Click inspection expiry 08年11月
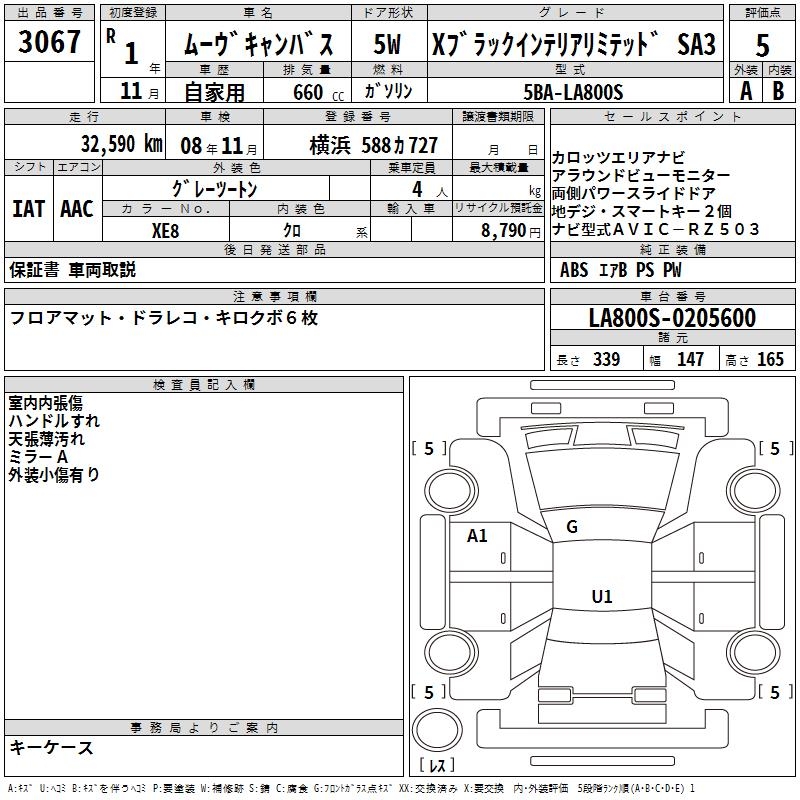Screen dimensions: 800x800 click(219, 146)
